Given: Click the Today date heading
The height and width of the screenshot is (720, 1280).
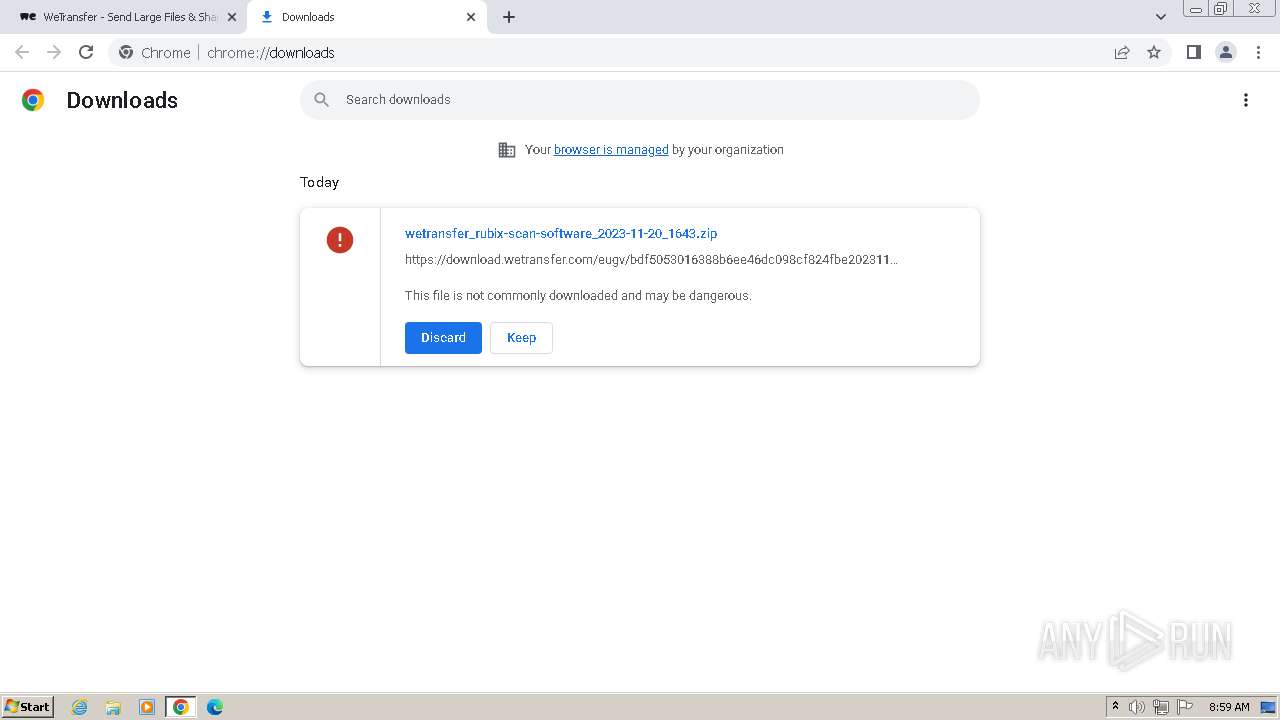Looking at the screenshot, I should [x=320, y=182].
